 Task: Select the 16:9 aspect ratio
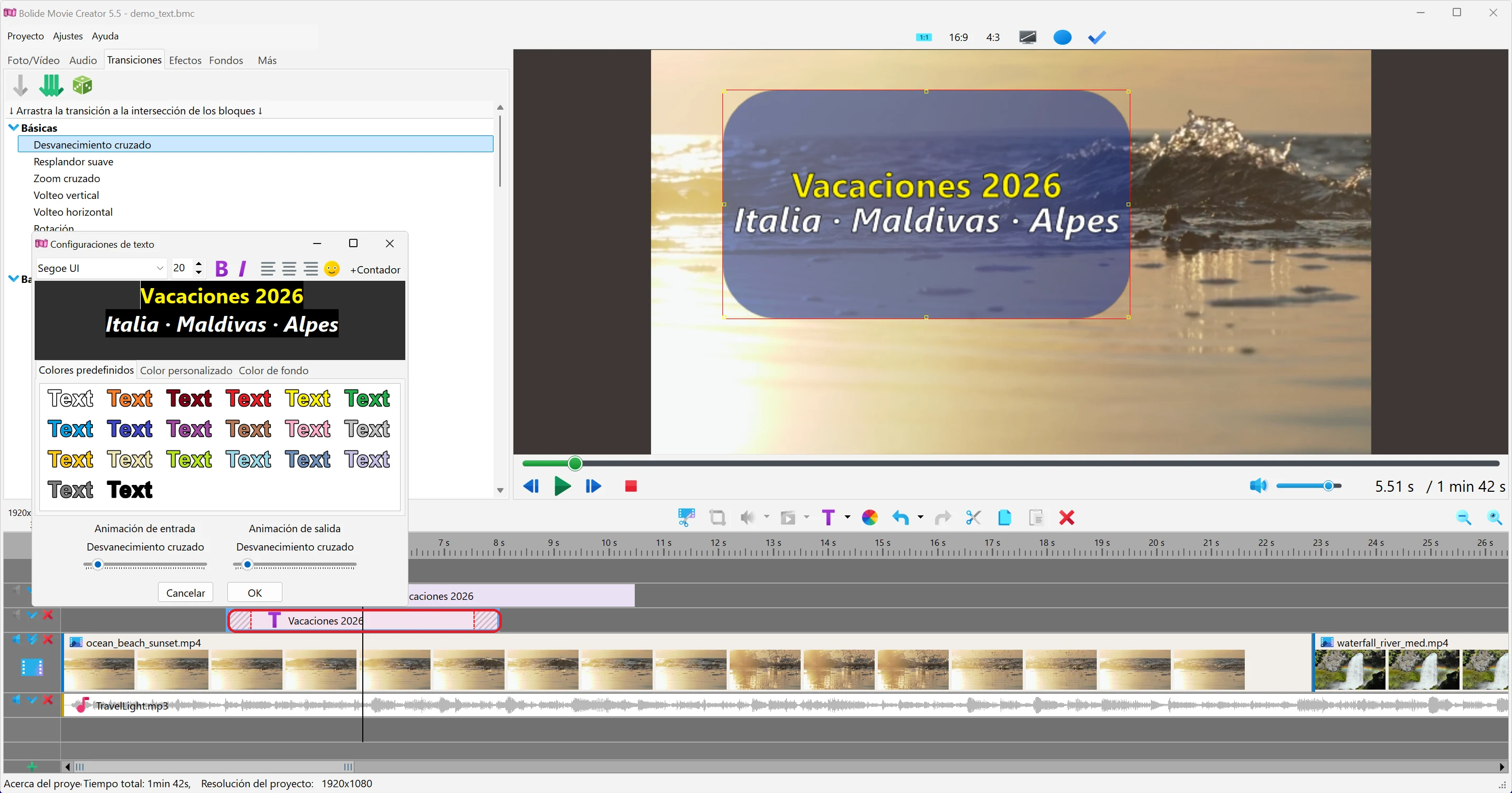tap(958, 38)
